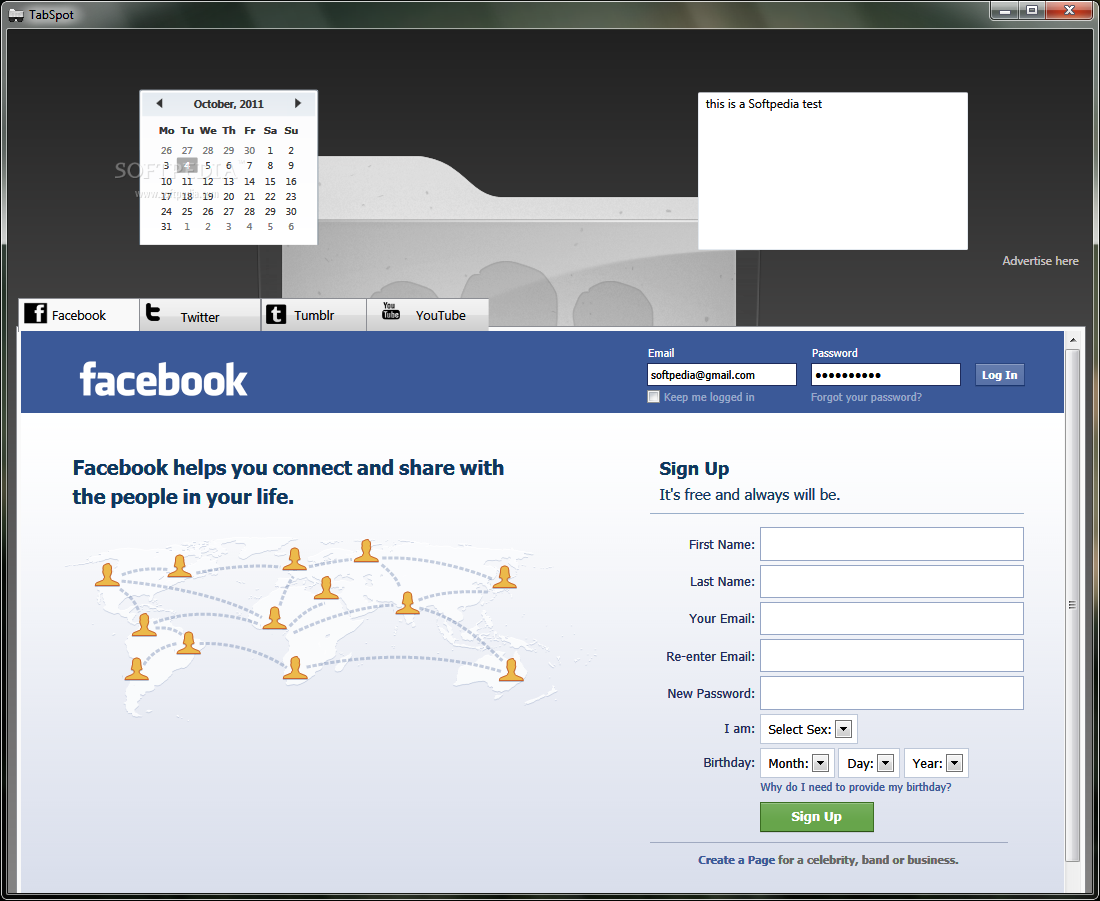Image resolution: width=1100 pixels, height=901 pixels.
Task: Select October 19 in calendar
Action: coord(208,196)
